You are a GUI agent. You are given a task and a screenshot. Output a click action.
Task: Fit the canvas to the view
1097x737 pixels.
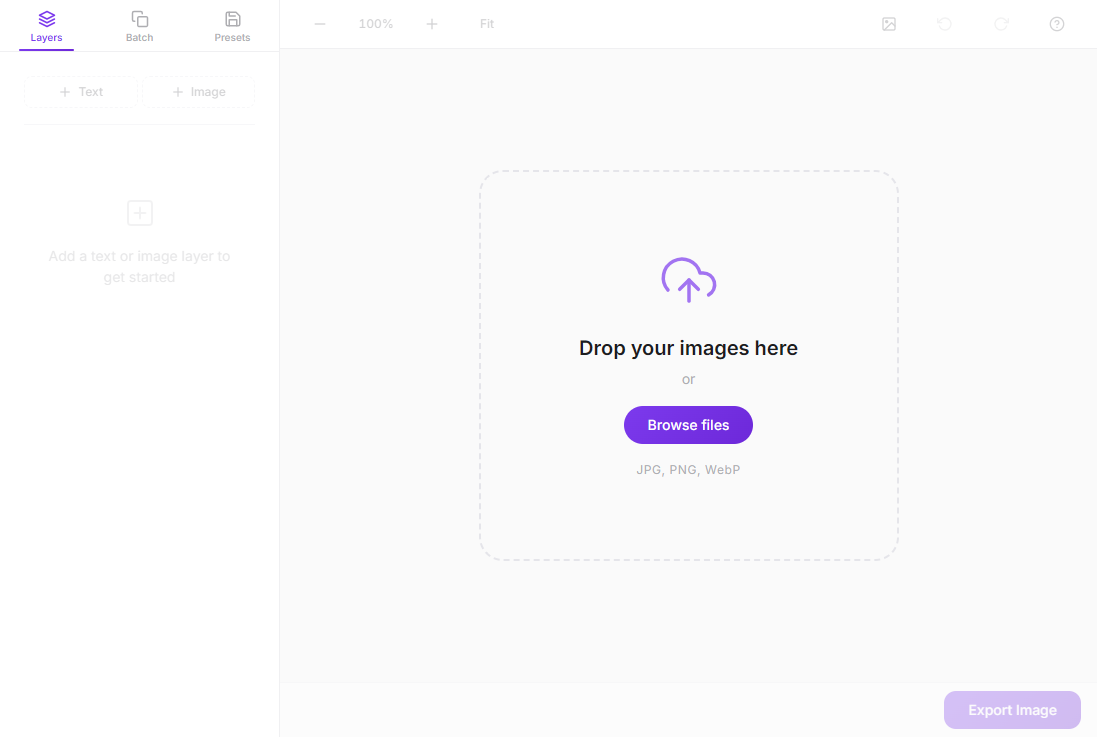pyautogui.click(x=487, y=24)
